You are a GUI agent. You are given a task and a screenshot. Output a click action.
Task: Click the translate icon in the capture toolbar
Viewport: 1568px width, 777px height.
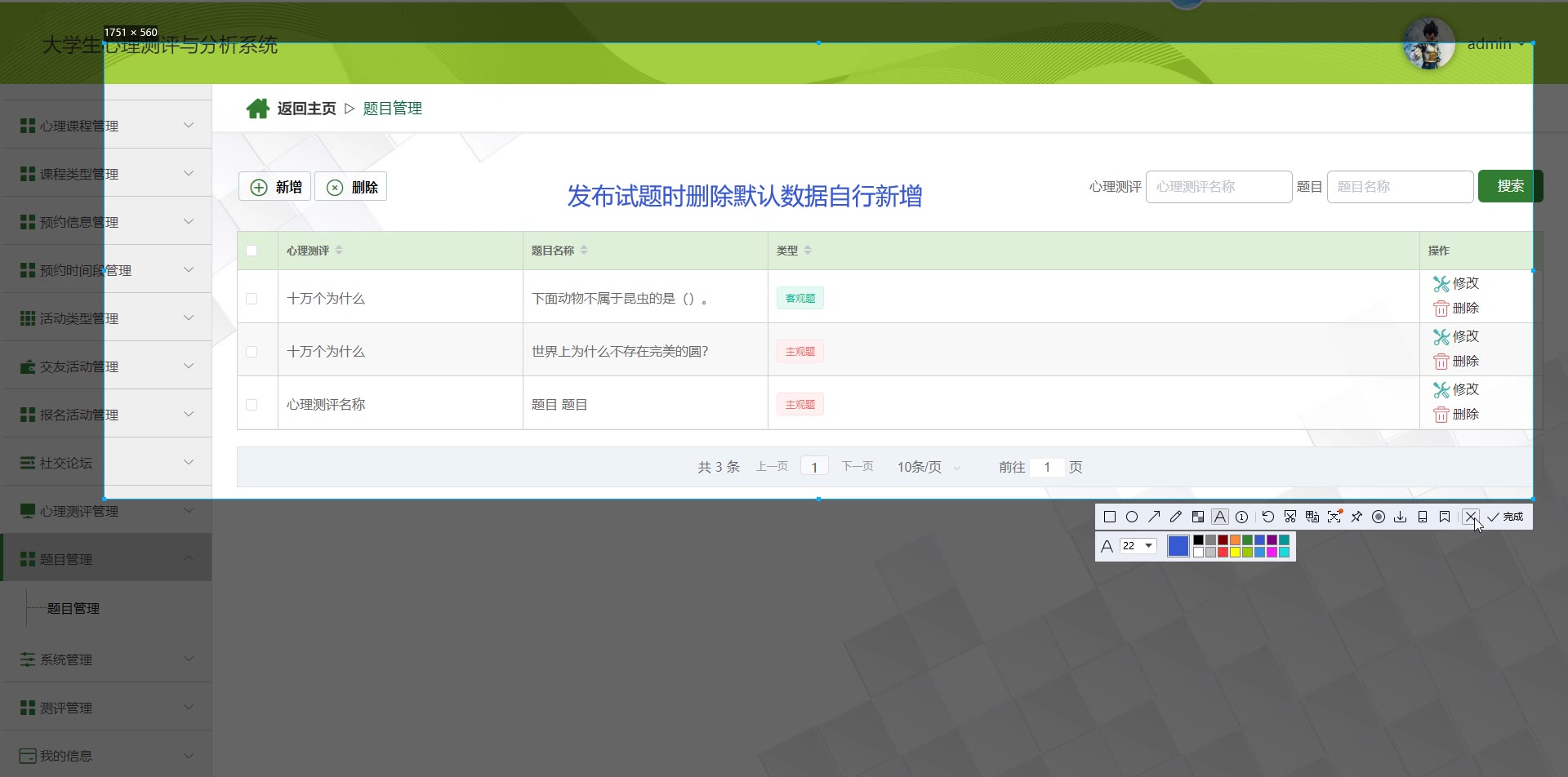point(1312,517)
